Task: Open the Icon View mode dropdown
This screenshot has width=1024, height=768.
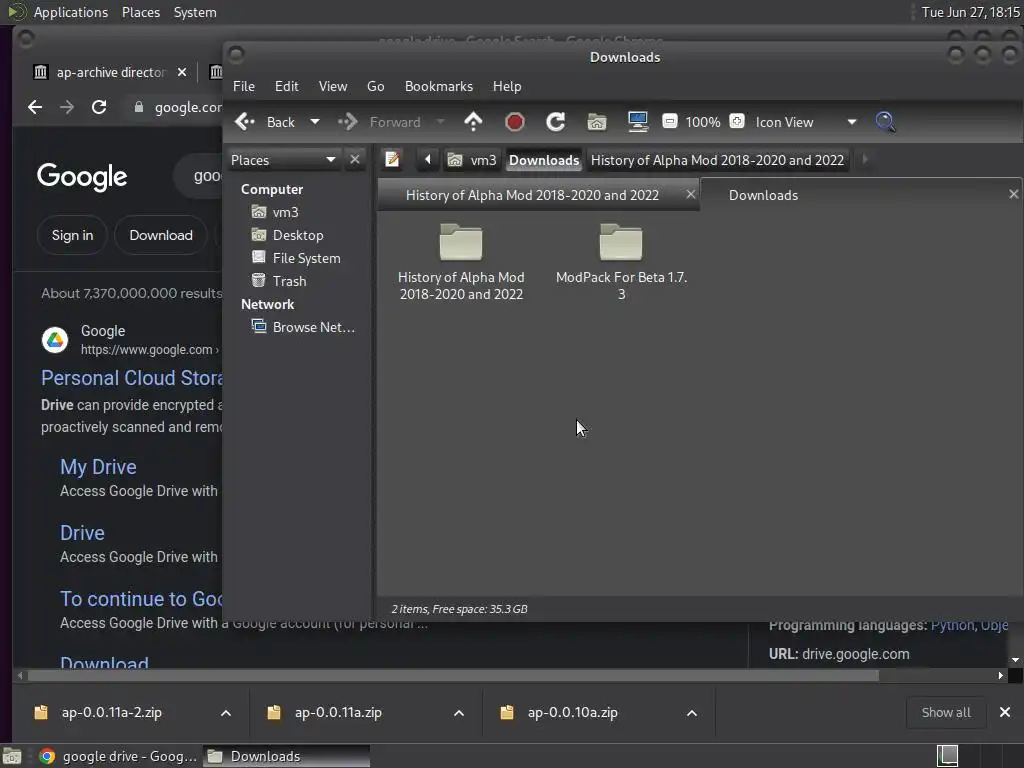Action: 805,122
